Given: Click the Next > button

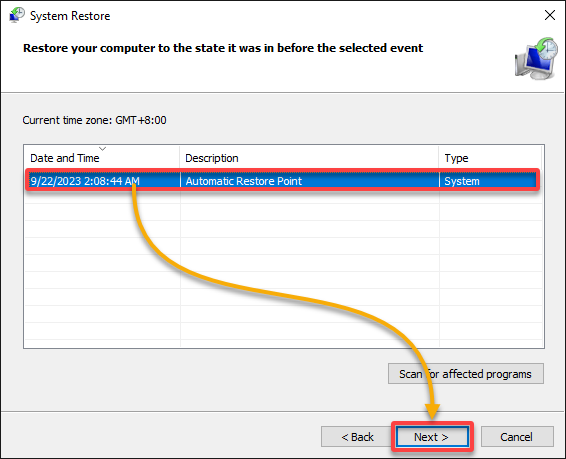Looking at the screenshot, I should coord(432,437).
